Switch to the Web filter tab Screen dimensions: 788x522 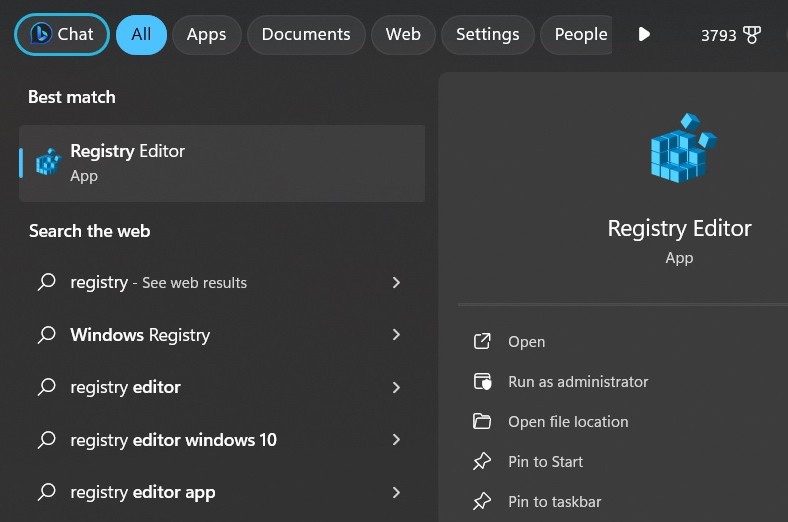coord(403,34)
